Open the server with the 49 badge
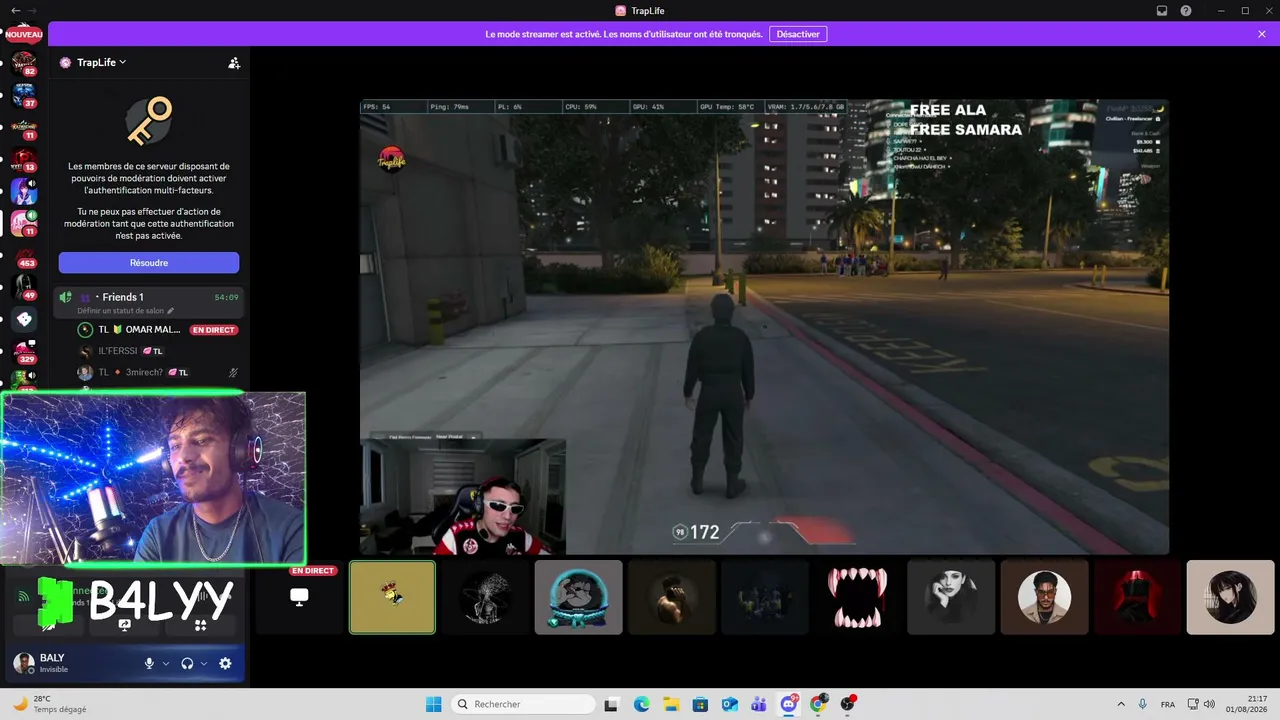Screen dimensions: 1280x720 (x=22, y=288)
